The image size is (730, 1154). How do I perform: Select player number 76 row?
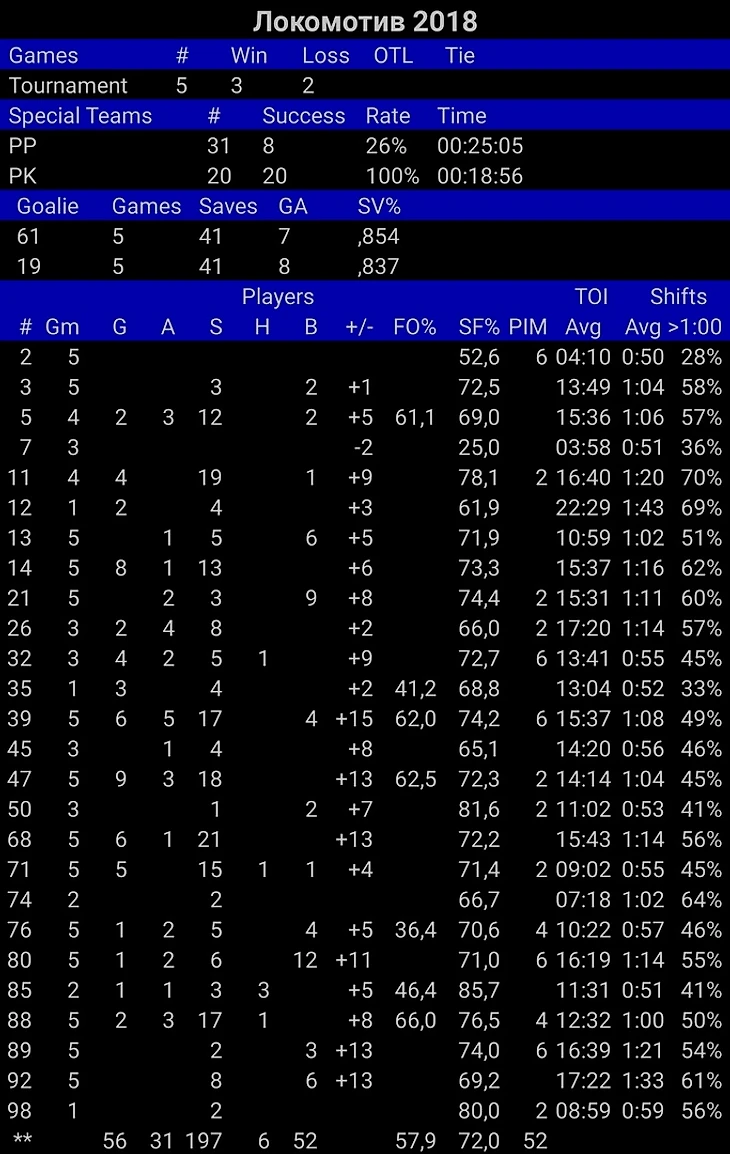[365, 930]
